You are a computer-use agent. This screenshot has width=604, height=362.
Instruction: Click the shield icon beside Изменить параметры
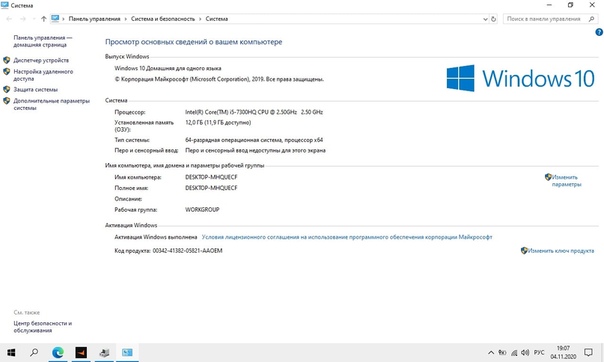click(x=548, y=177)
